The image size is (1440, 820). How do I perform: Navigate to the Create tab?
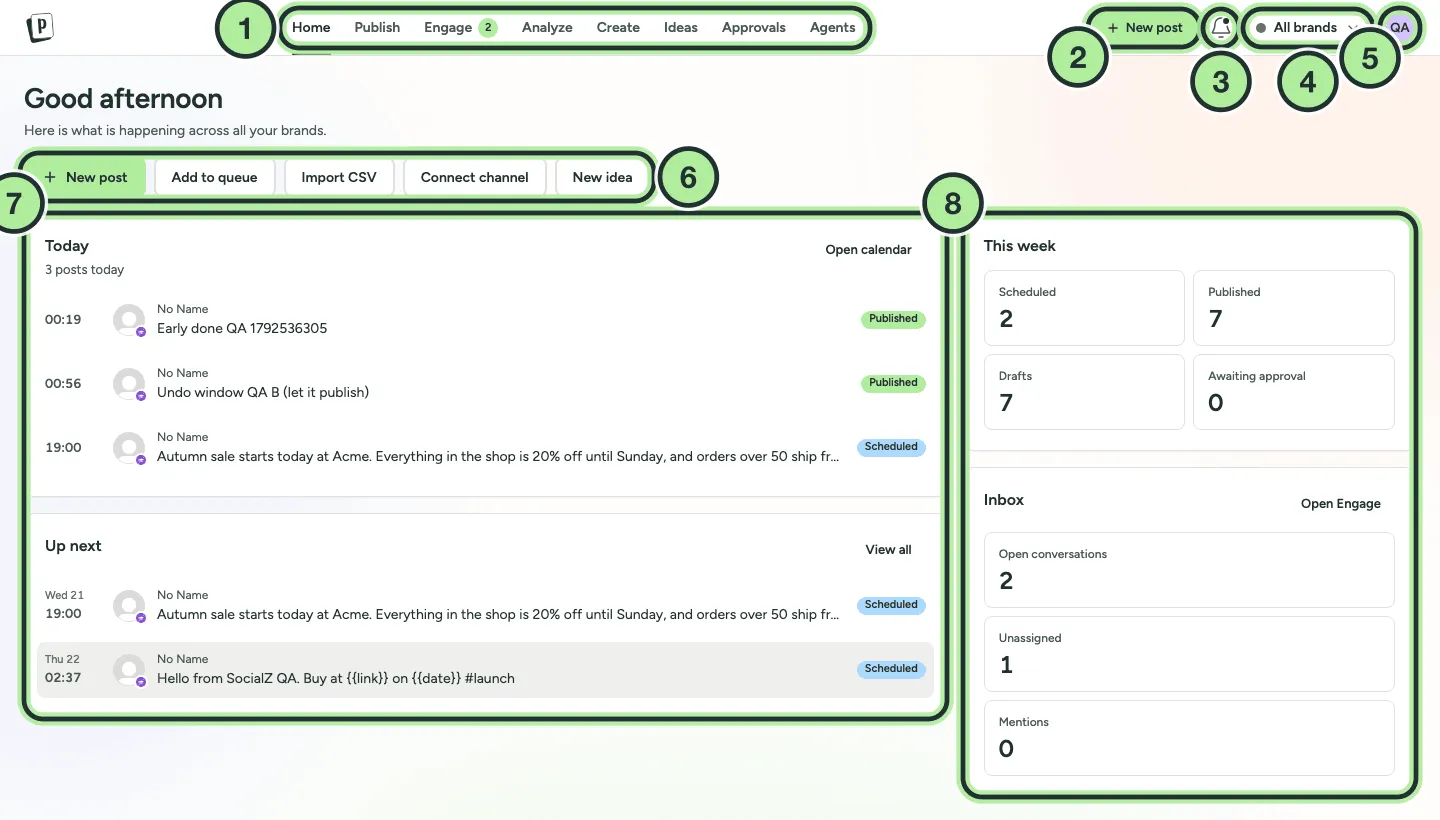click(x=618, y=28)
